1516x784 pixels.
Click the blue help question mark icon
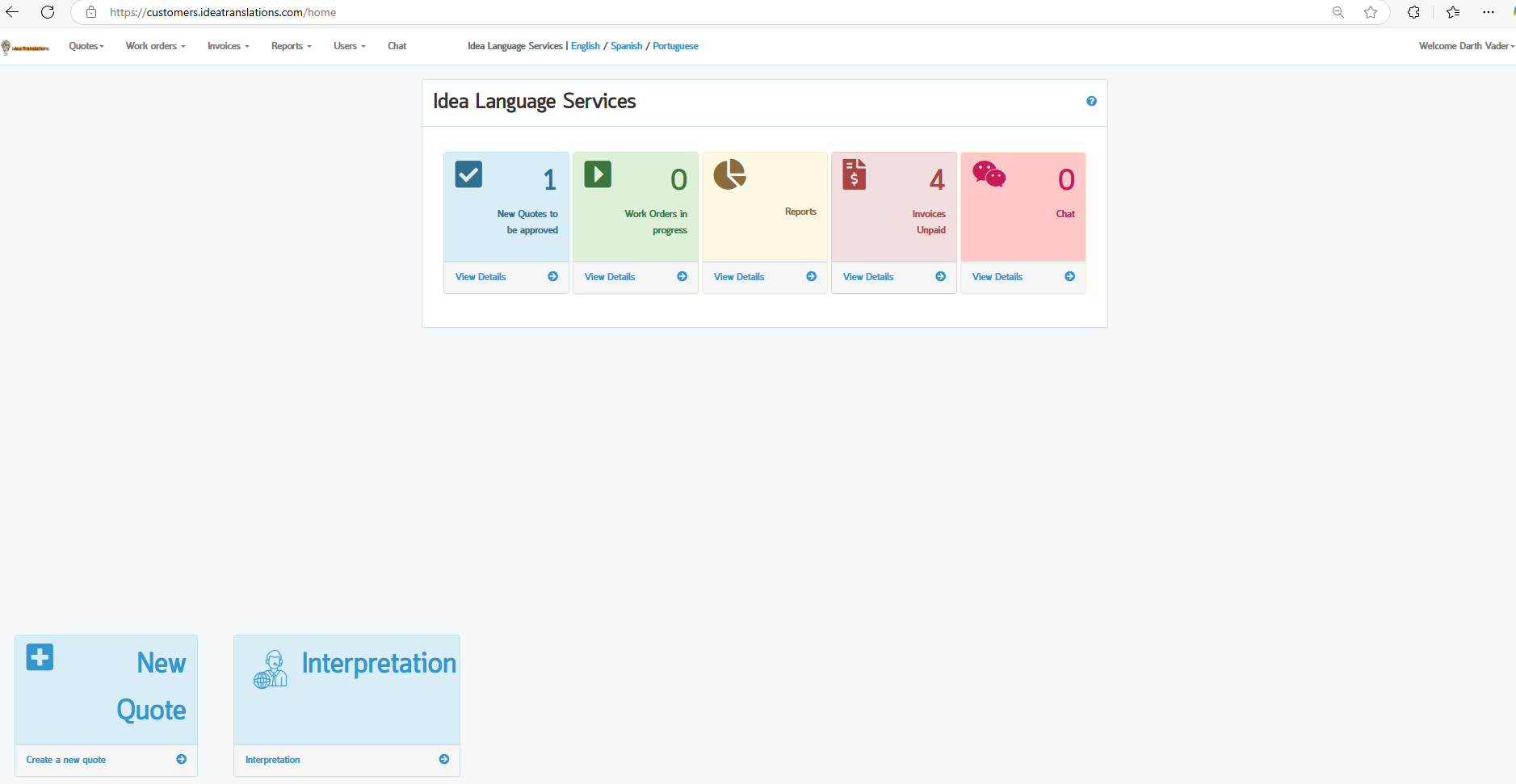tap(1091, 102)
